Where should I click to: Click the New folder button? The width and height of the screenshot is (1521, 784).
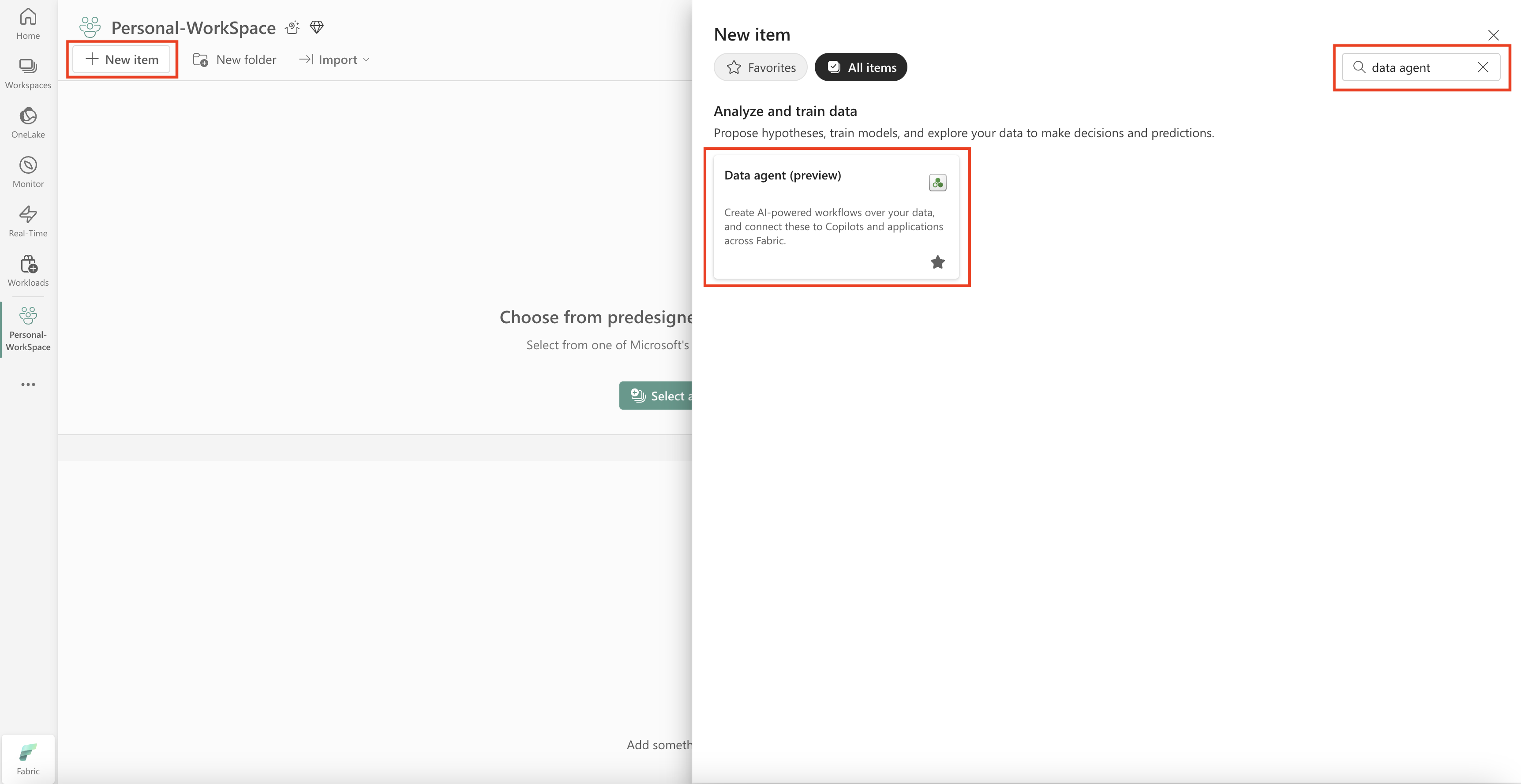tap(234, 60)
